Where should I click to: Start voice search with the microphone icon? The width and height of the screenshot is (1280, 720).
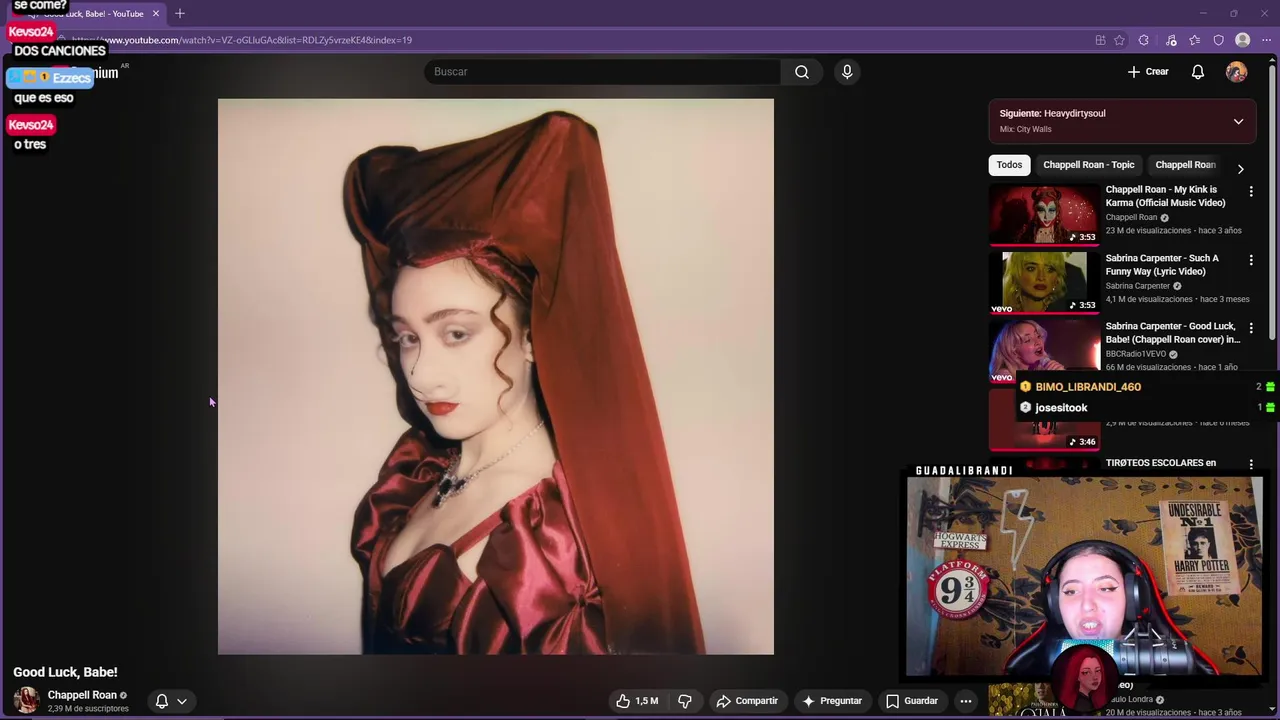point(847,72)
